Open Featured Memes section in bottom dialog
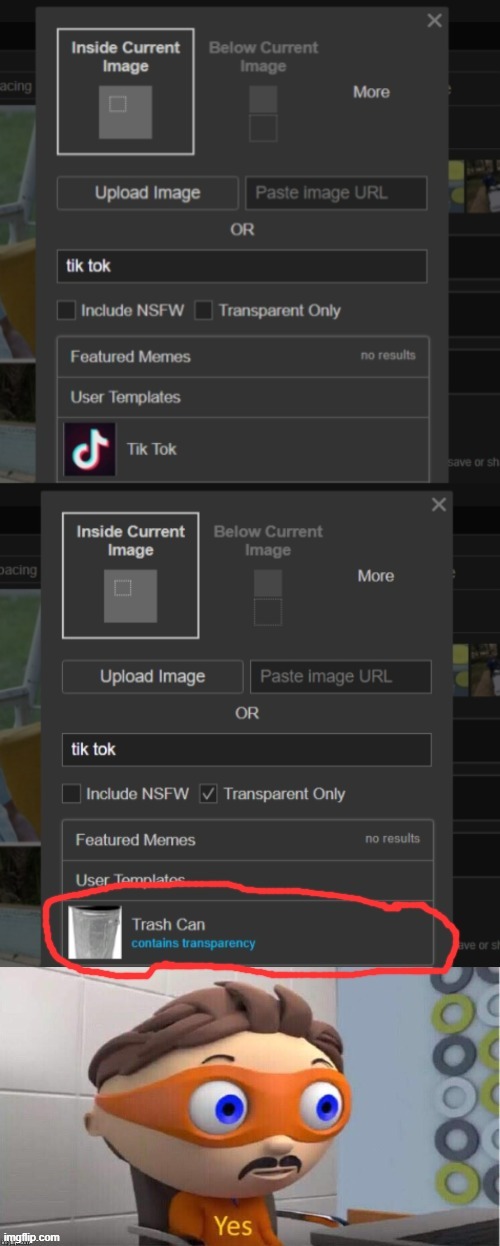This screenshot has height=1246, width=500. point(248,840)
